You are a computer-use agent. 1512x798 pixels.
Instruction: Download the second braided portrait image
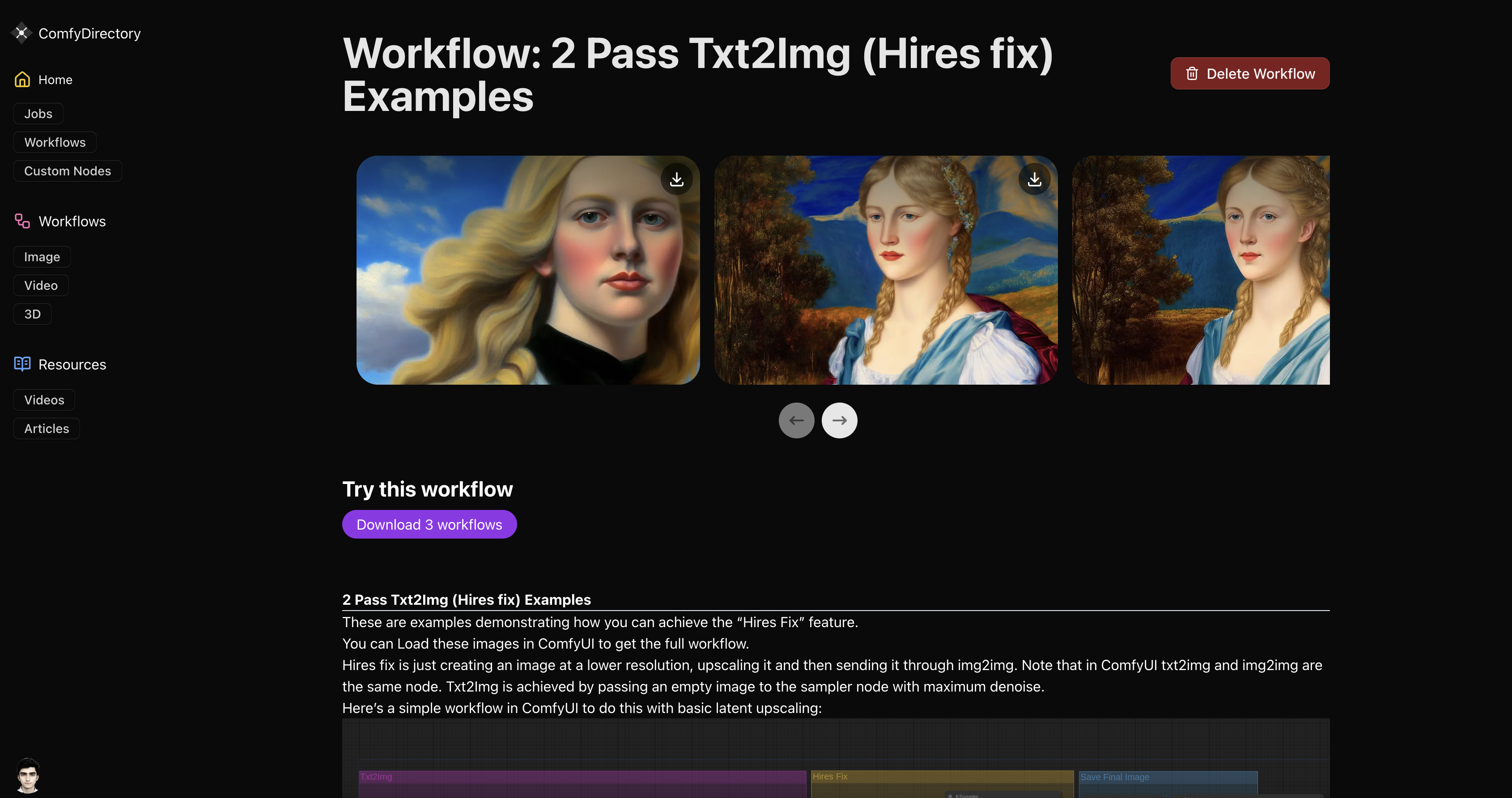tap(1034, 179)
